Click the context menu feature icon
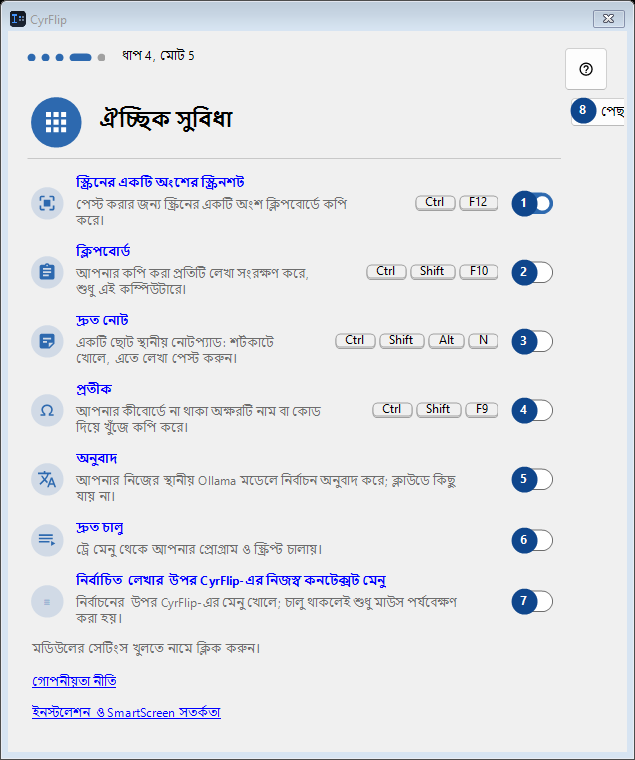The height and width of the screenshot is (760, 635). (47, 602)
